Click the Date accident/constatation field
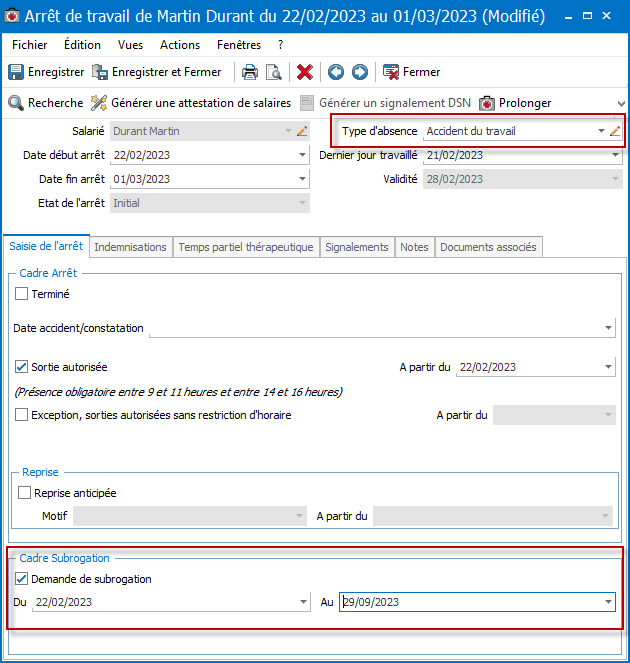630x663 pixels. [x=382, y=328]
